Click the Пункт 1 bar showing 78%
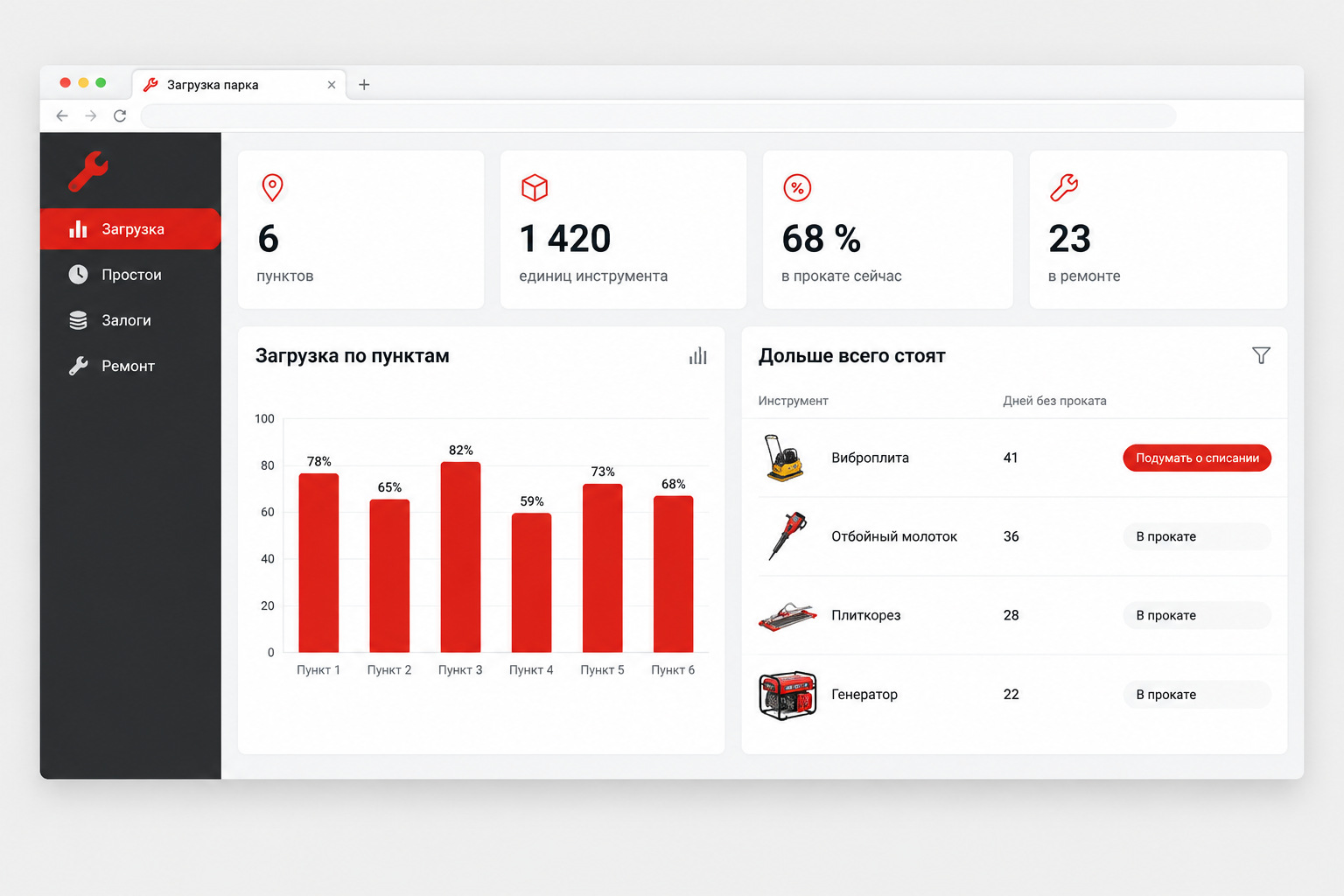 click(318, 563)
